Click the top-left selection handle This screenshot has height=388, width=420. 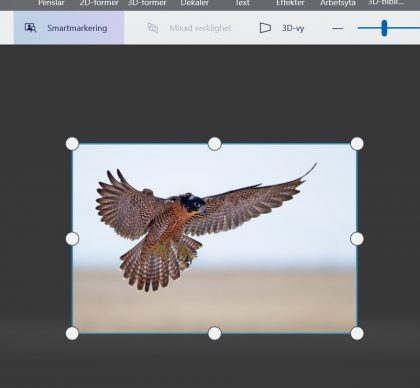72,144
